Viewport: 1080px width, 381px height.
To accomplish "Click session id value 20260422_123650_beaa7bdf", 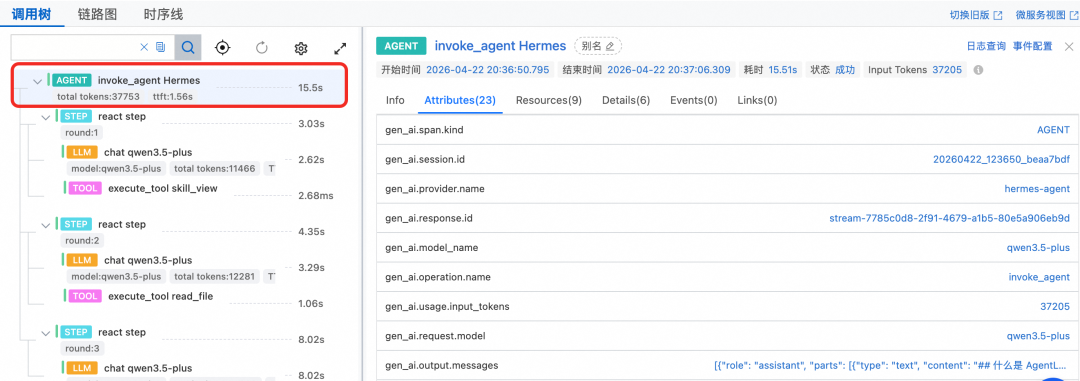I will click(1001, 159).
